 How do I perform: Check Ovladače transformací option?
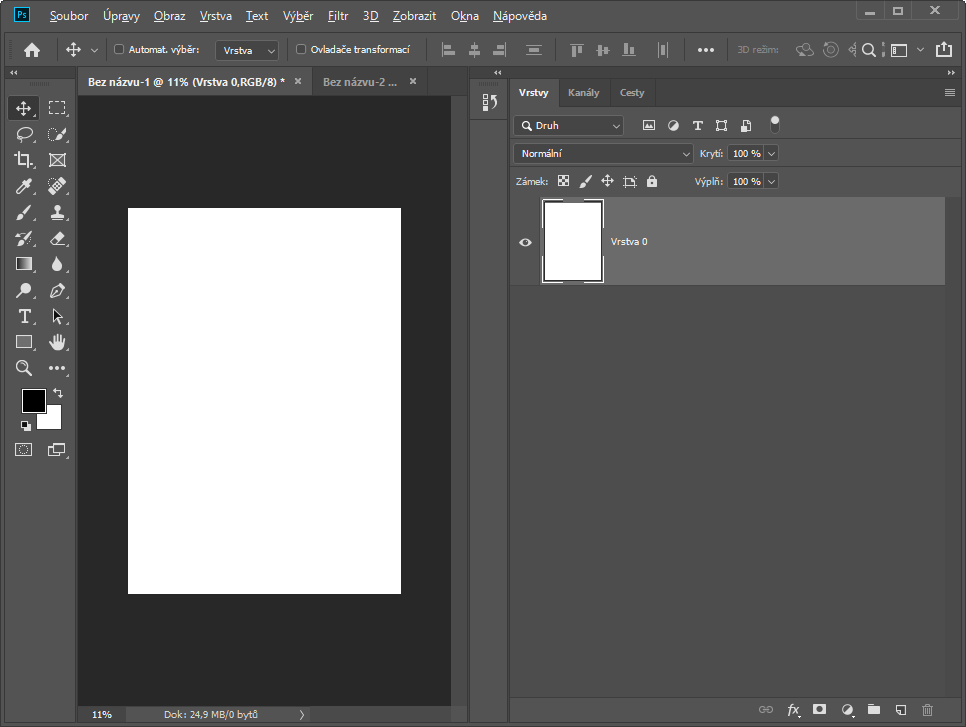(x=301, y=49)
